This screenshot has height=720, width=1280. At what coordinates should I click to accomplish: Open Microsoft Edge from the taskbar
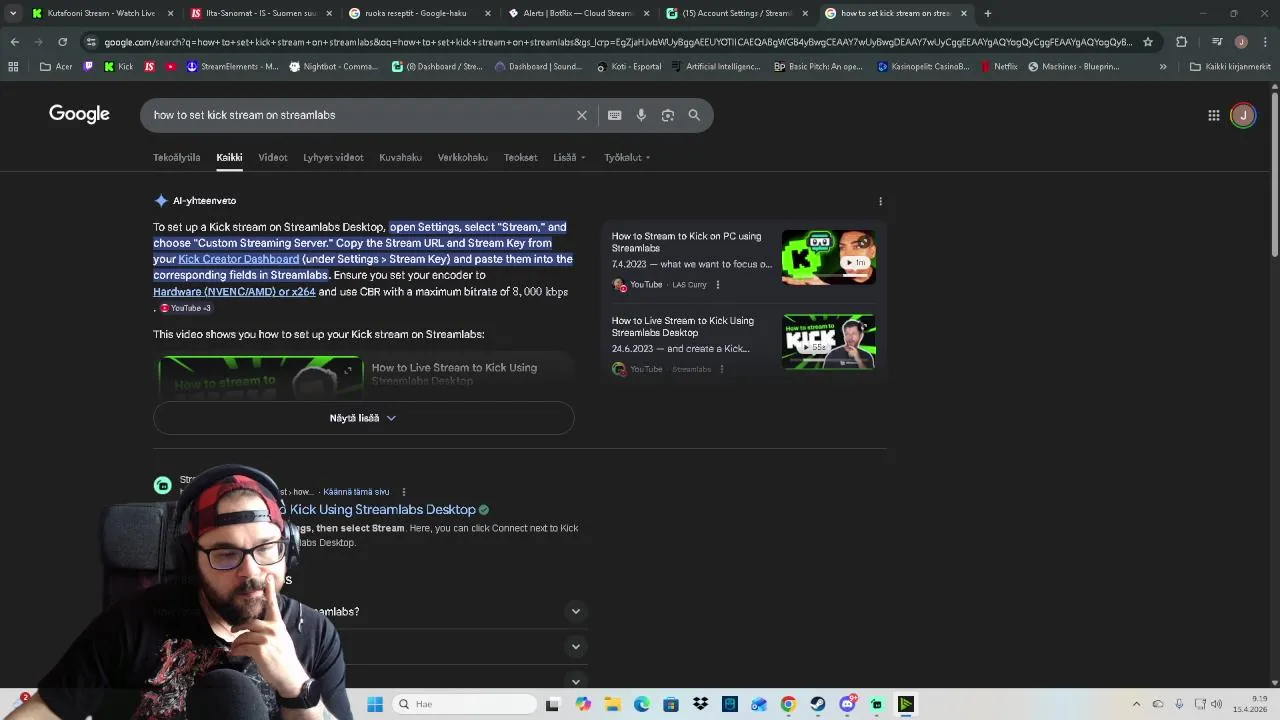[641, 704]
